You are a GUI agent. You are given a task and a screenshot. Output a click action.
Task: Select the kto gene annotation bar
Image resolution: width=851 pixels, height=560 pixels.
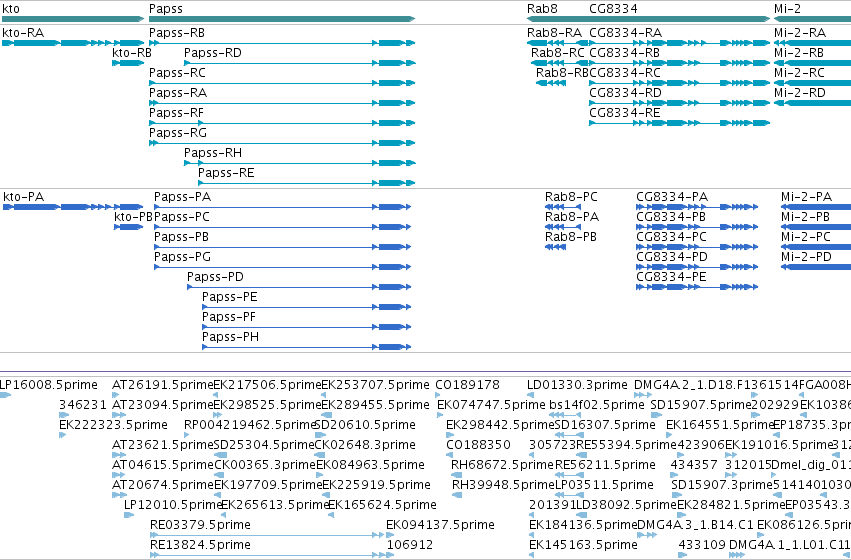coord(73,19)
